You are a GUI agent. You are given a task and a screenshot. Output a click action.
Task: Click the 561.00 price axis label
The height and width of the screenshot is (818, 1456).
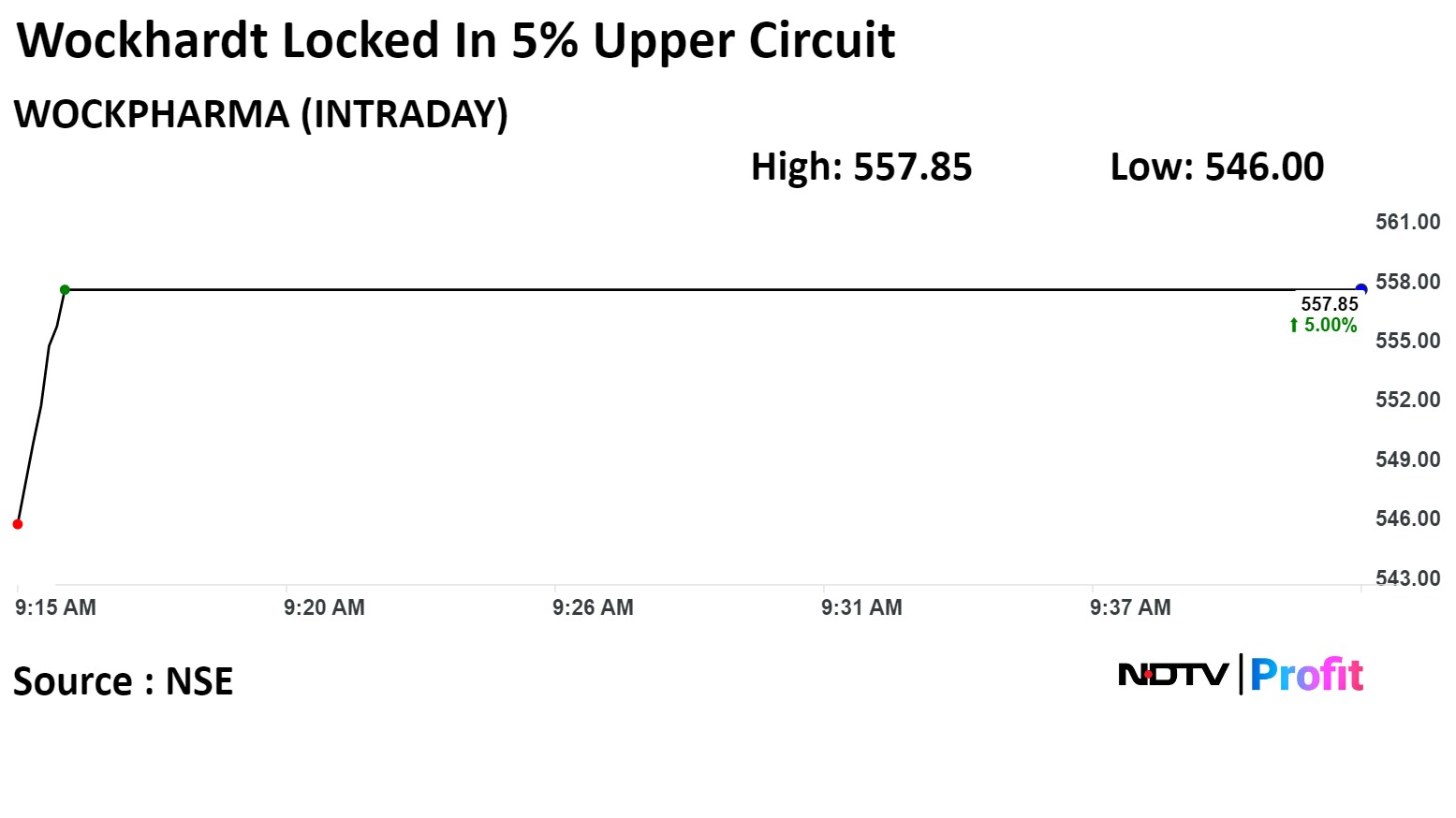point(1407,222)
